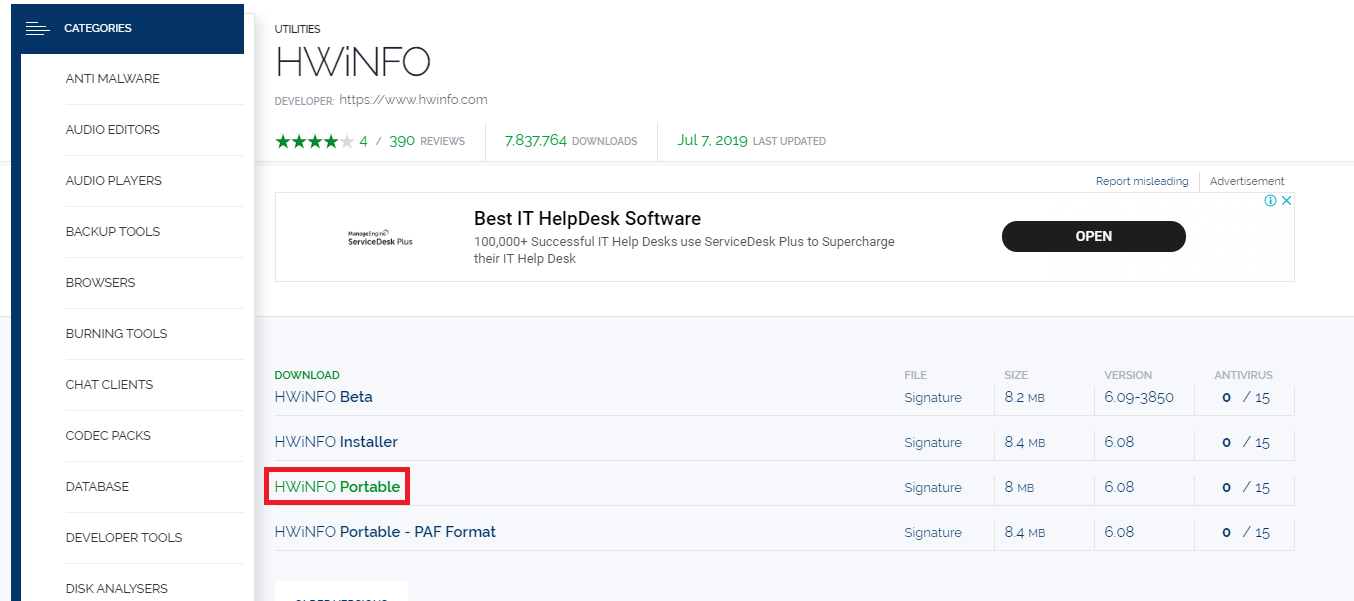Click the UTILITIES breadcrumb label

pyautogui.click(x=298, y=30)
